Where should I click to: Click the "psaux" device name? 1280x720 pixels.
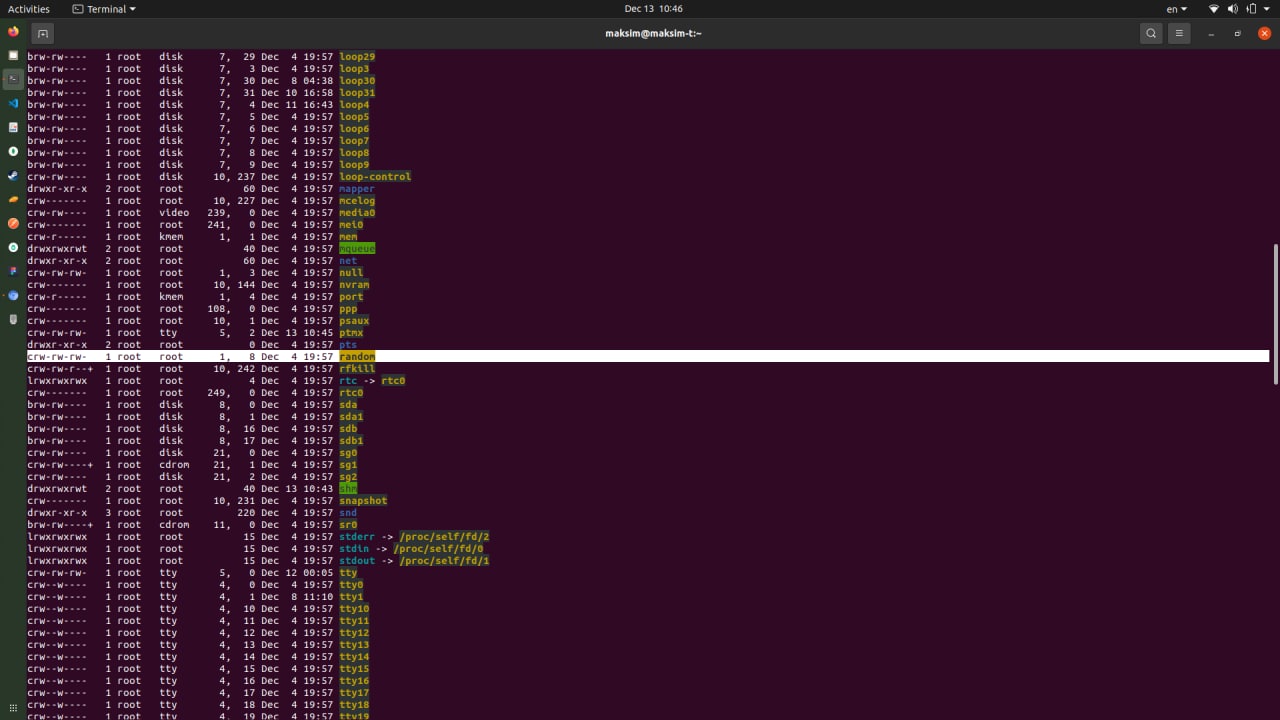(x=354, y=321)
